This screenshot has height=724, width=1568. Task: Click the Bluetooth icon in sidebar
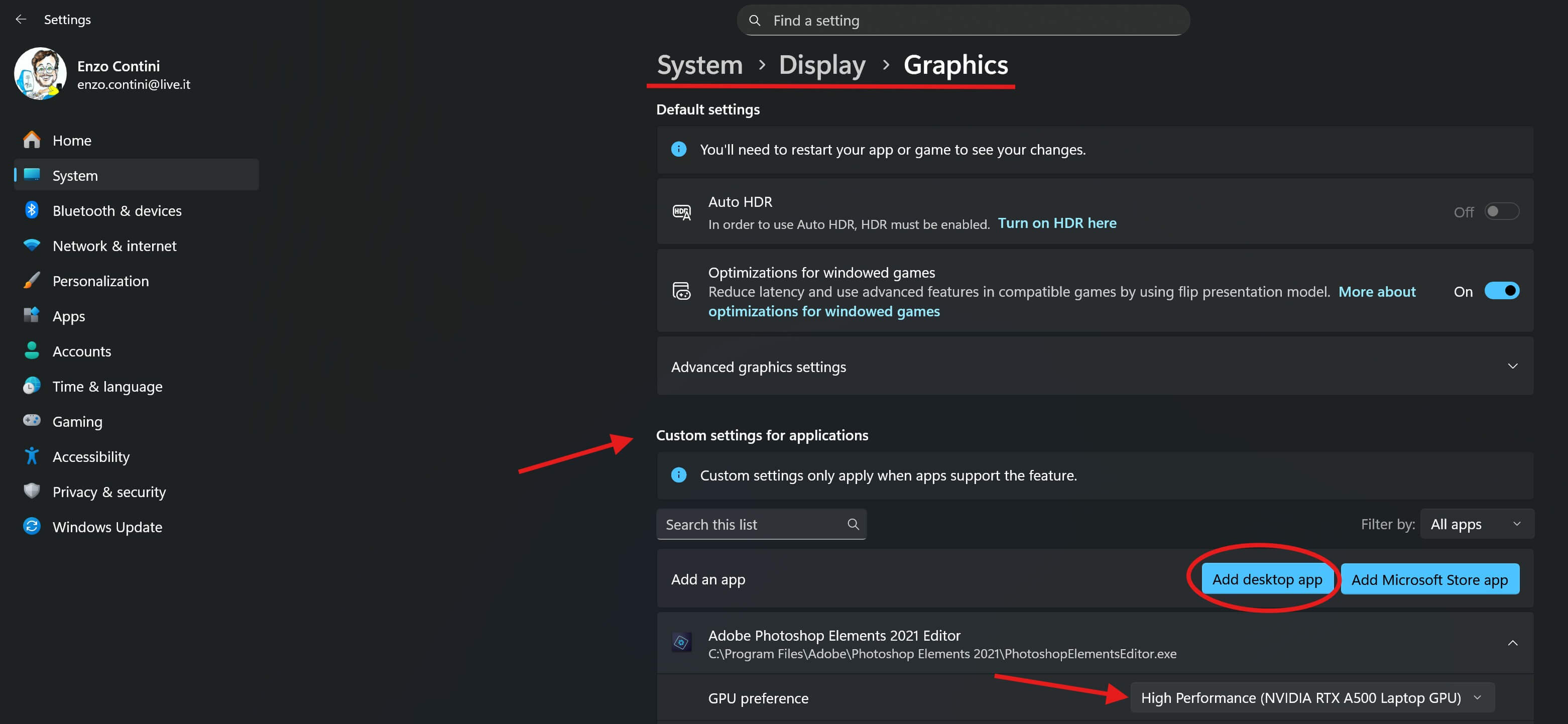pyautogui.click(x=32, y=210)
